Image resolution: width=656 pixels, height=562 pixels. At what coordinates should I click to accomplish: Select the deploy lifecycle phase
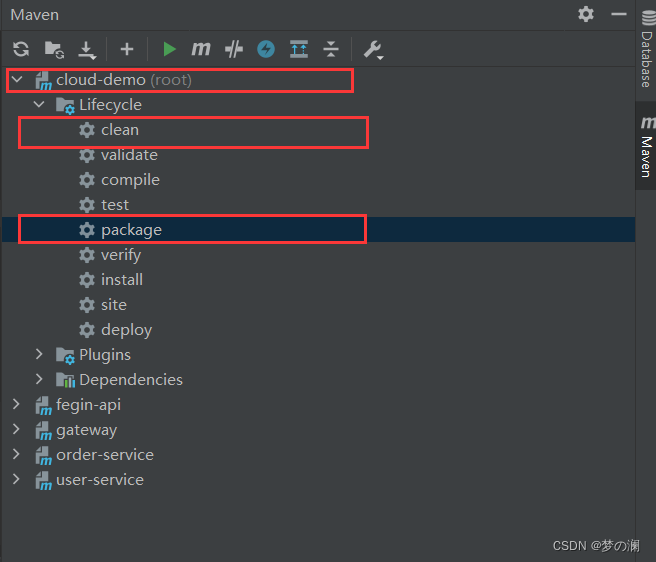coord(126,330)
